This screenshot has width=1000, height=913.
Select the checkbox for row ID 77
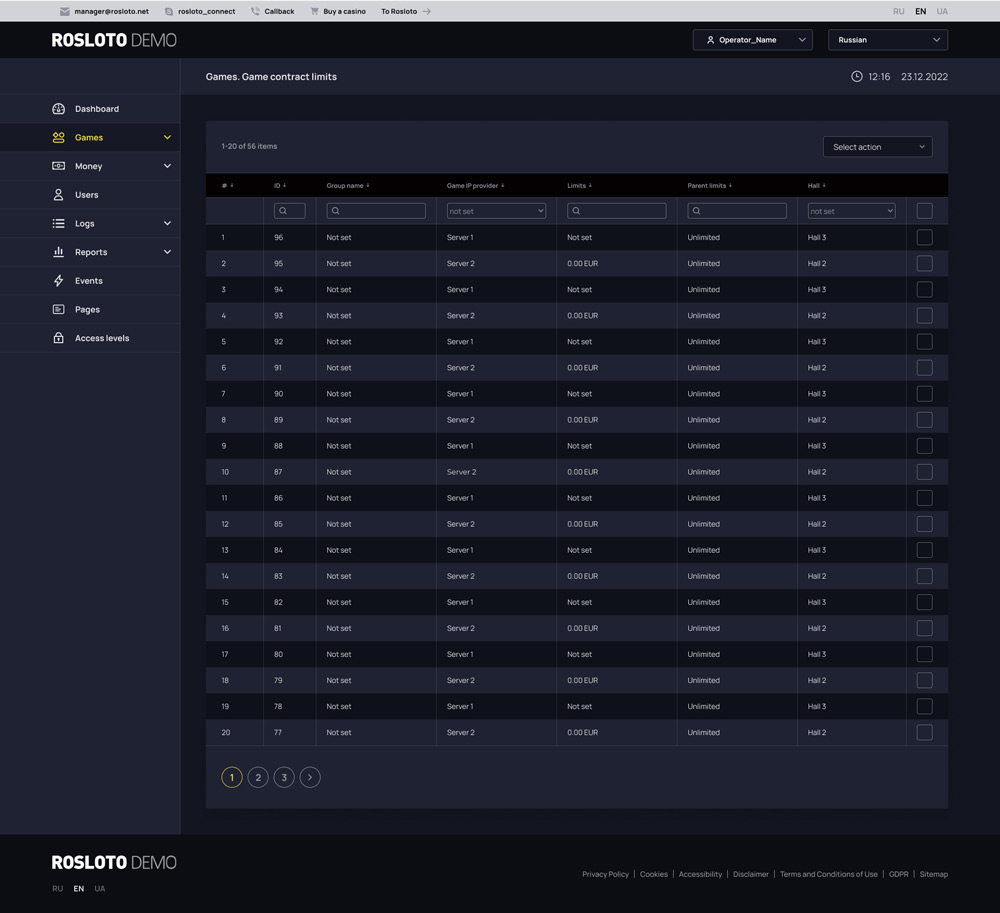(x=924, y=733)
